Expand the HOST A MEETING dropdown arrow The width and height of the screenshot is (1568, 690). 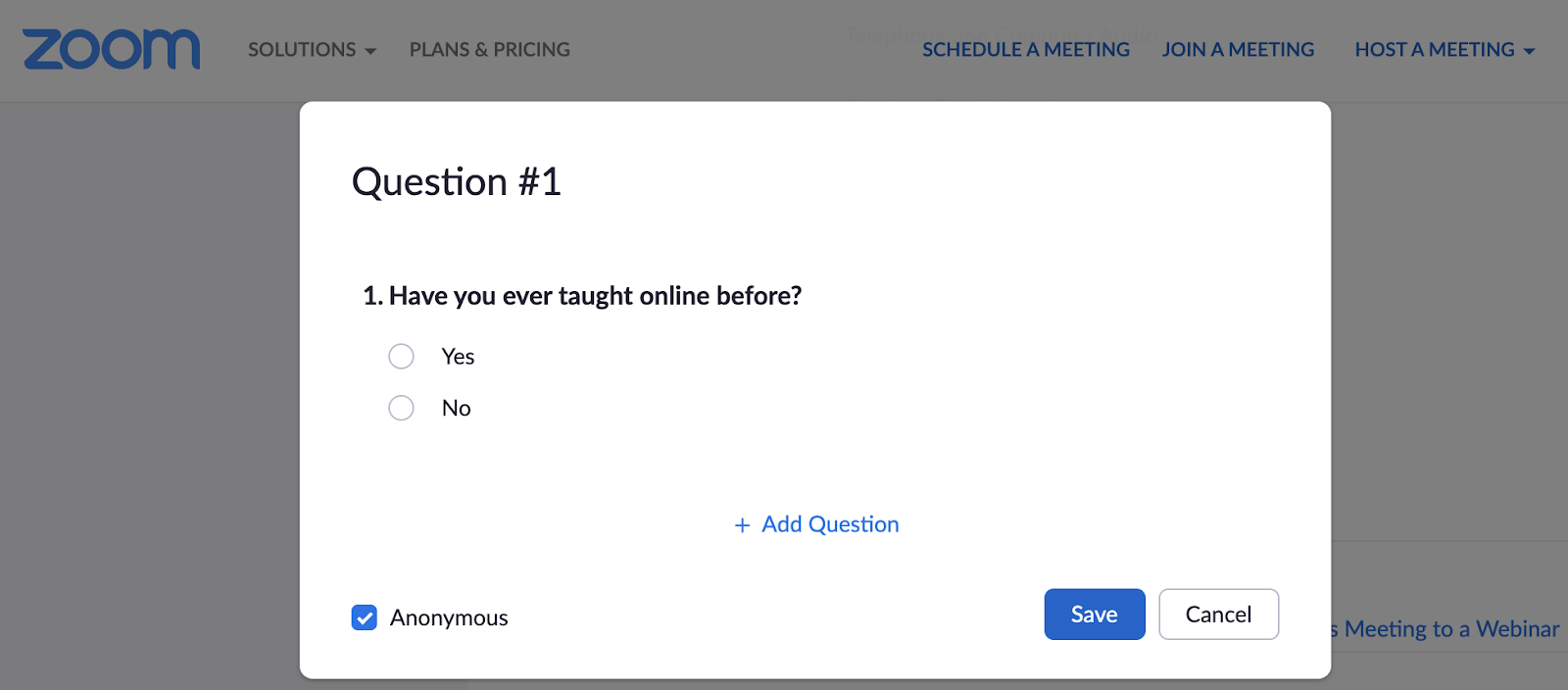pyautogui.click(x=1529, y=51)
